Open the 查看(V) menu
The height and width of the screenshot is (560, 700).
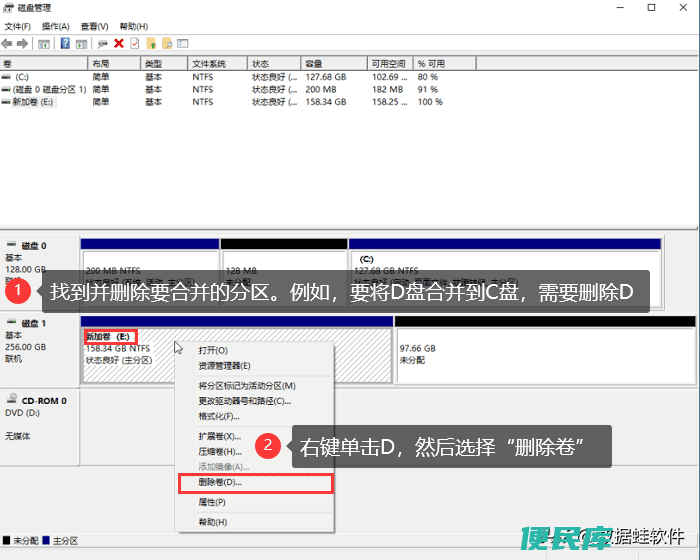(x=95, y=26)
